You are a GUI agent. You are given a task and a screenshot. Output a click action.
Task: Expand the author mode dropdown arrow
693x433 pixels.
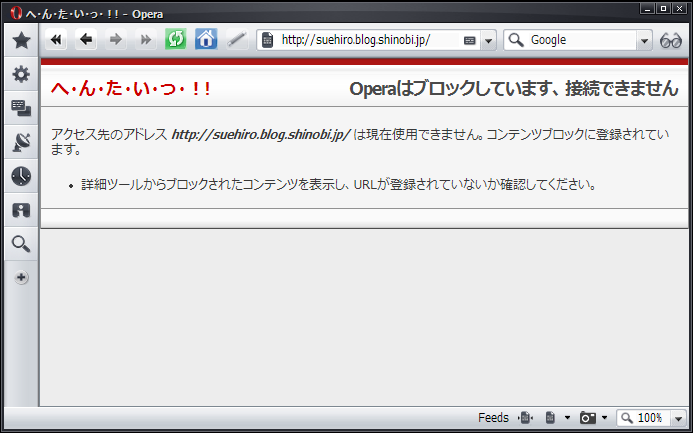coord(567,418)
